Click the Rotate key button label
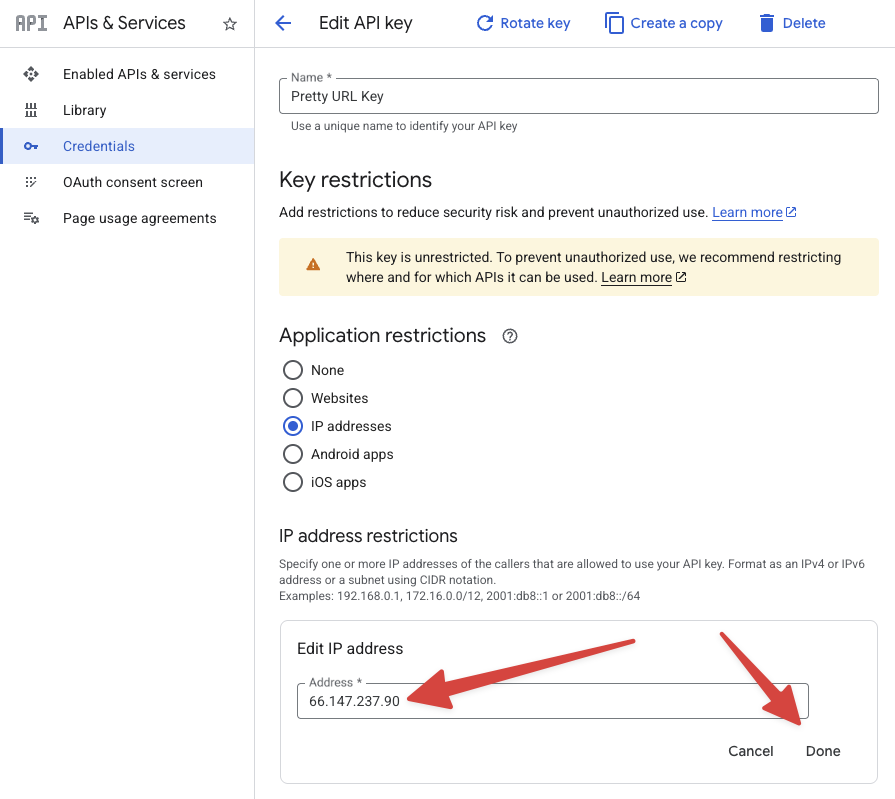The image size is (895, 799). coord(535,23)
